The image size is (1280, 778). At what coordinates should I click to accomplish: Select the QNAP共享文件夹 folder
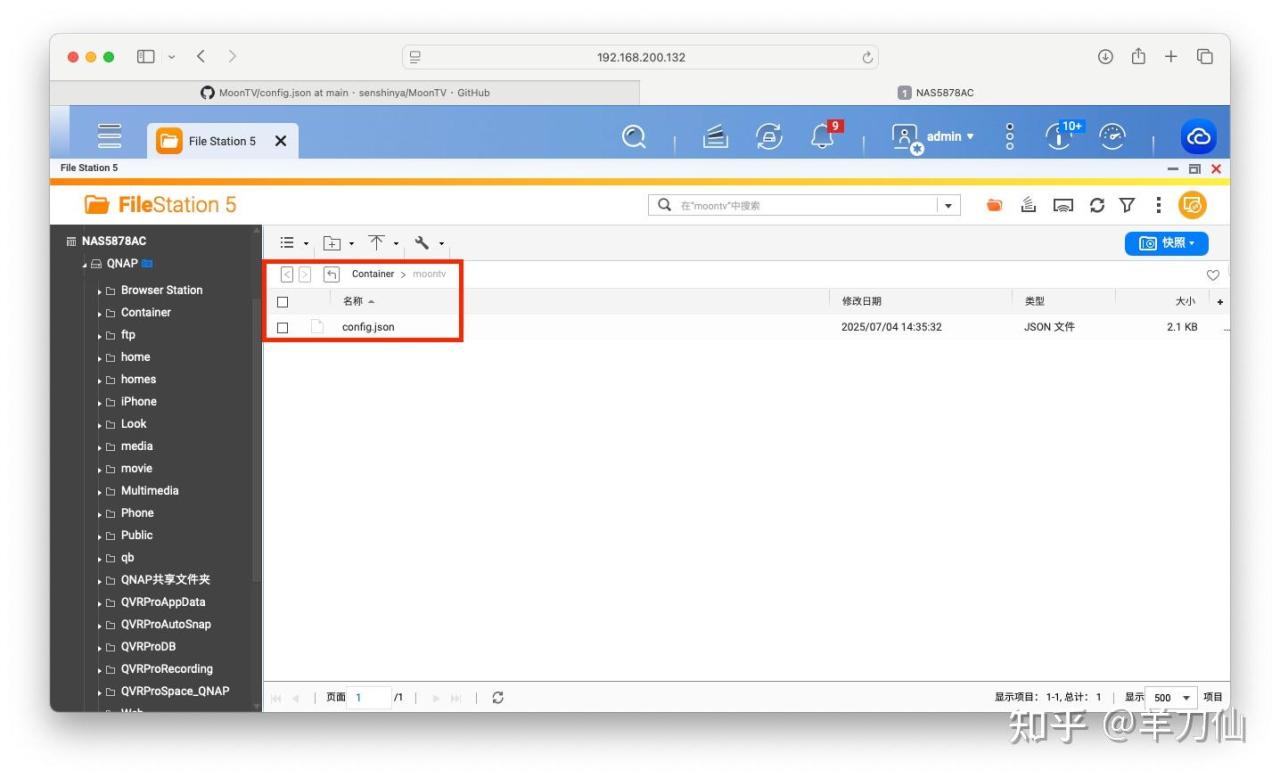[x=165, y=580]
